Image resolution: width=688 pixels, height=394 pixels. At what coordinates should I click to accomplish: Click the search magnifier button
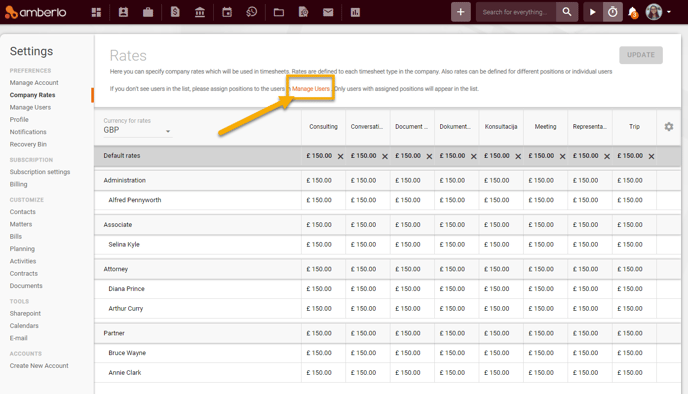[567, 12]
